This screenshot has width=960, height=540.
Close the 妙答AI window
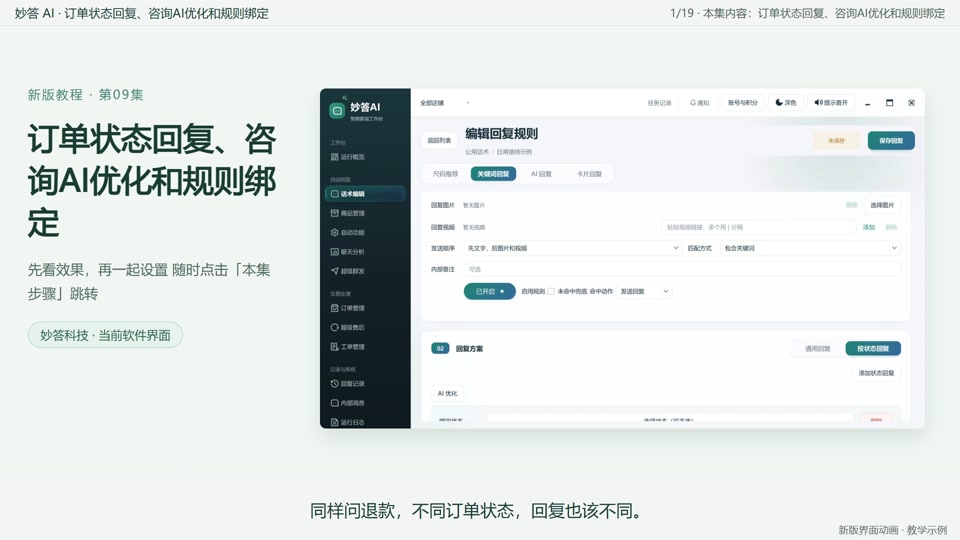(911, 103)
